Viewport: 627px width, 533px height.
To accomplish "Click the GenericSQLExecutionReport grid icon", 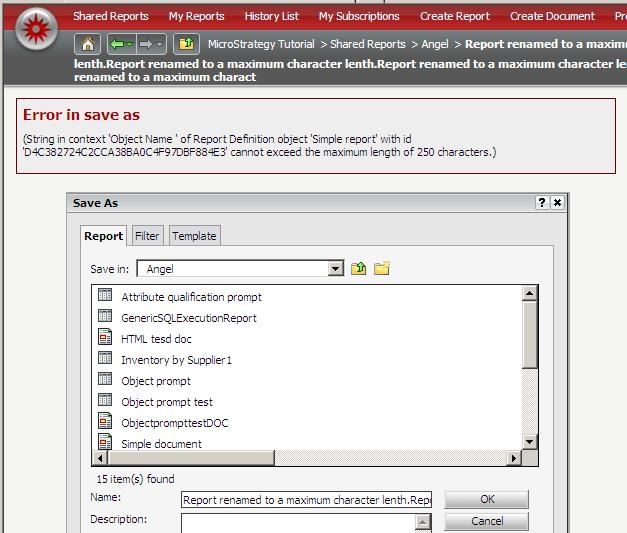I will point(105,316).
